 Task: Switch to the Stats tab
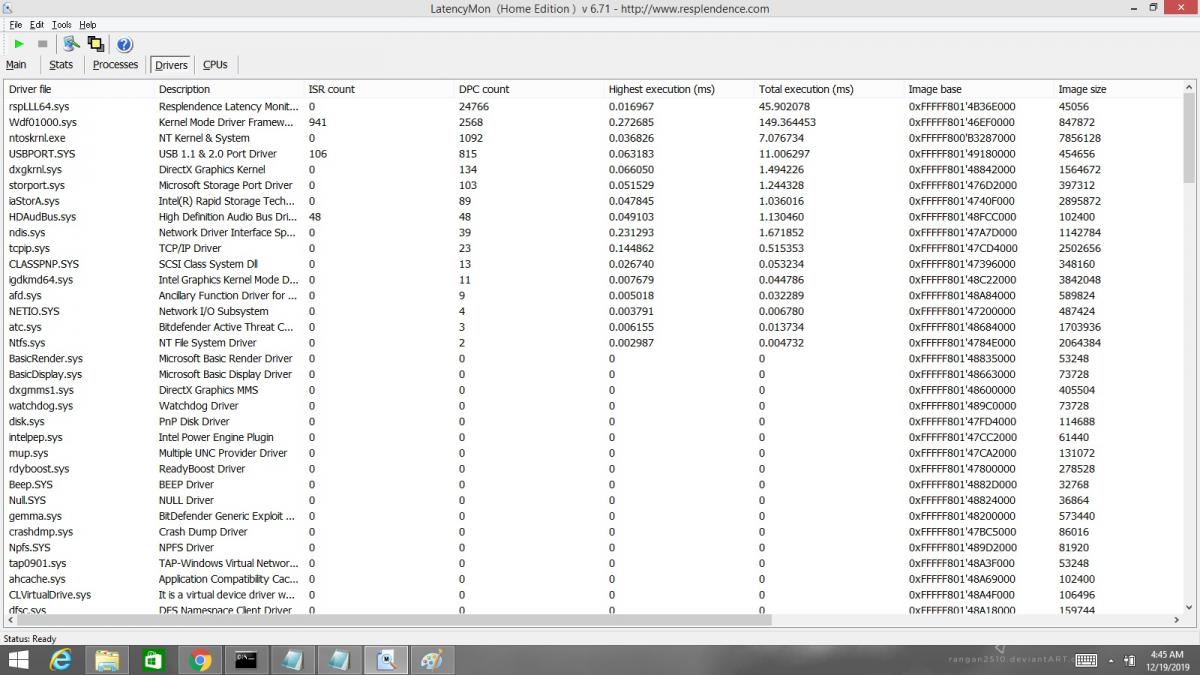61,65
